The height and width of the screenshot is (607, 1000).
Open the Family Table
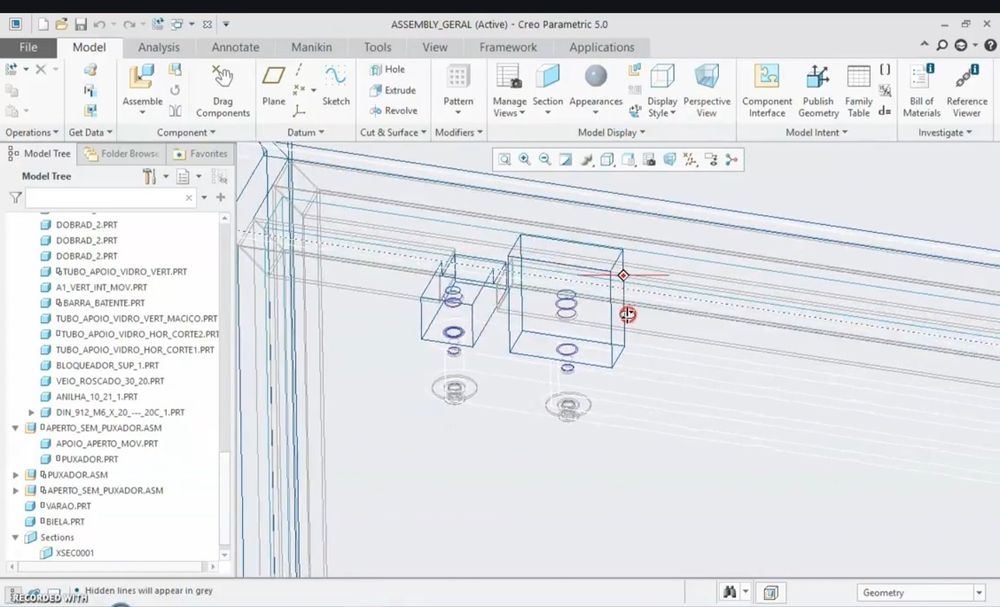click(x=858, y=90)
